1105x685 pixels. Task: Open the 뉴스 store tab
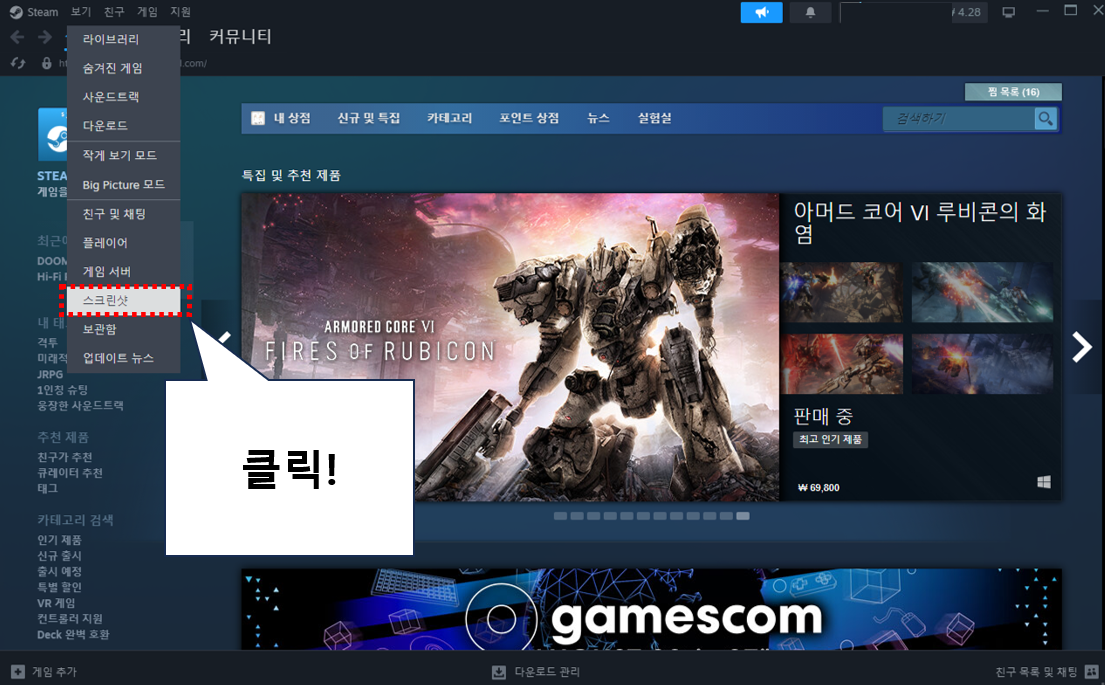[x=598, y=118]
